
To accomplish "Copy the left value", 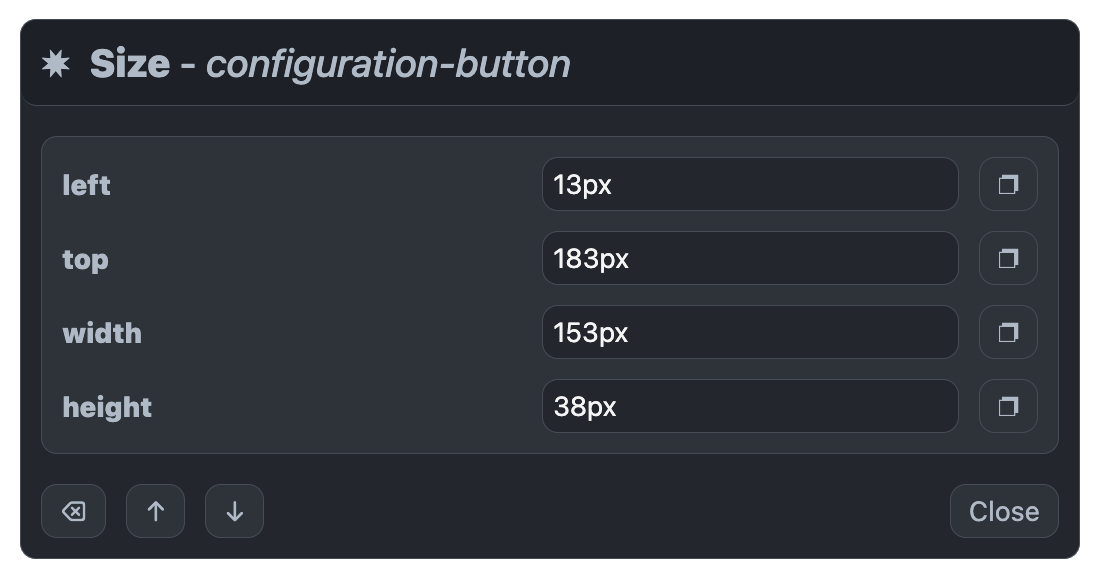I will coord(1008,185).
